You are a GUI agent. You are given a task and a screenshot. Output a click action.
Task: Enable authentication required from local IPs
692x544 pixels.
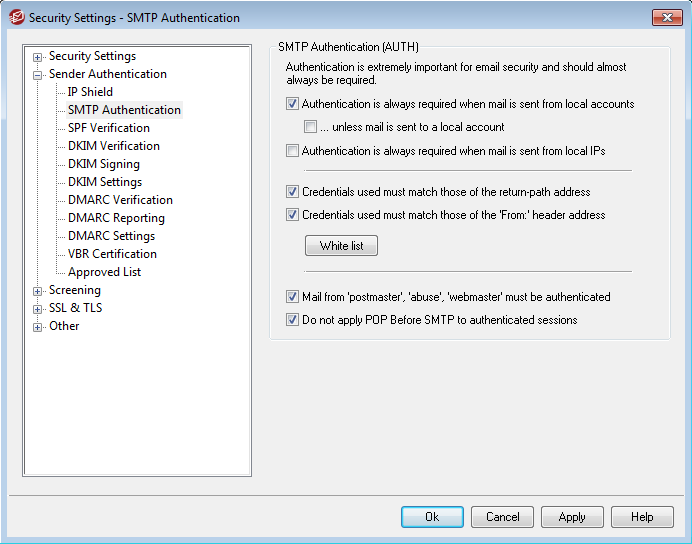coord(292,151)
